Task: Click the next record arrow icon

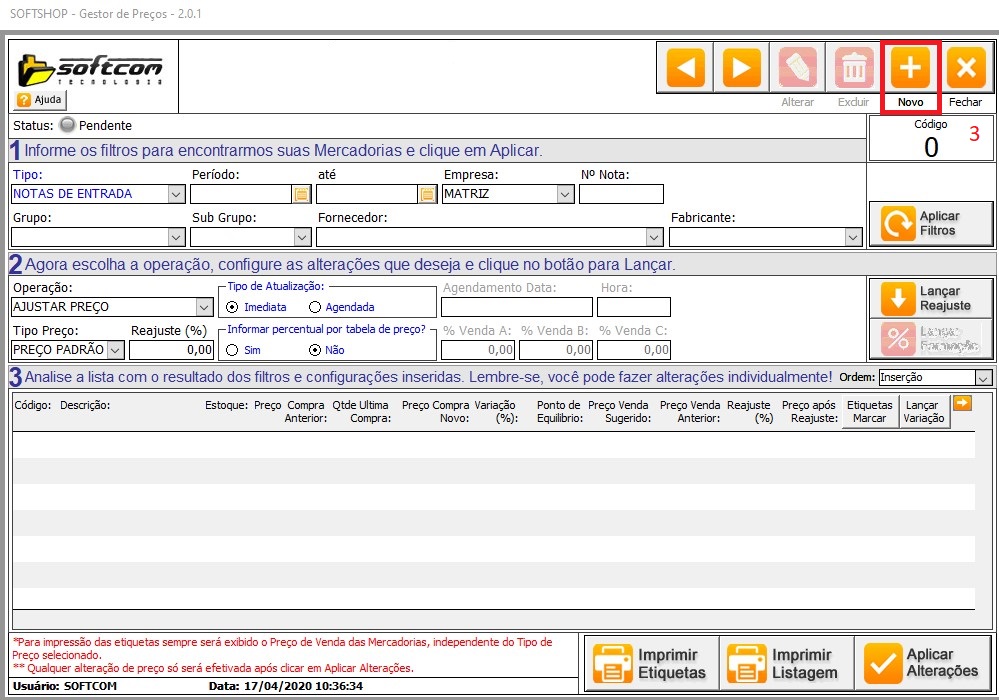Action: [741, 68]
